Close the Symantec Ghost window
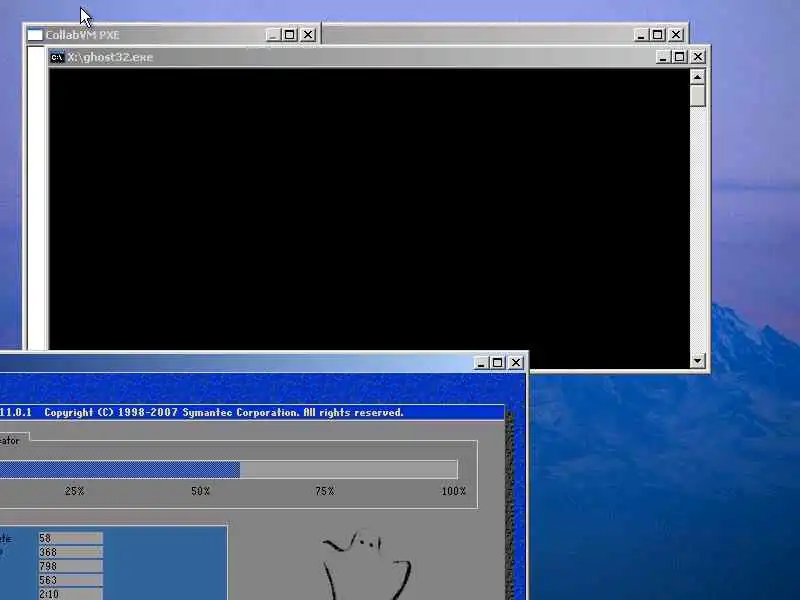This screenshot has height=600, width=800. [x=516, y=363]
